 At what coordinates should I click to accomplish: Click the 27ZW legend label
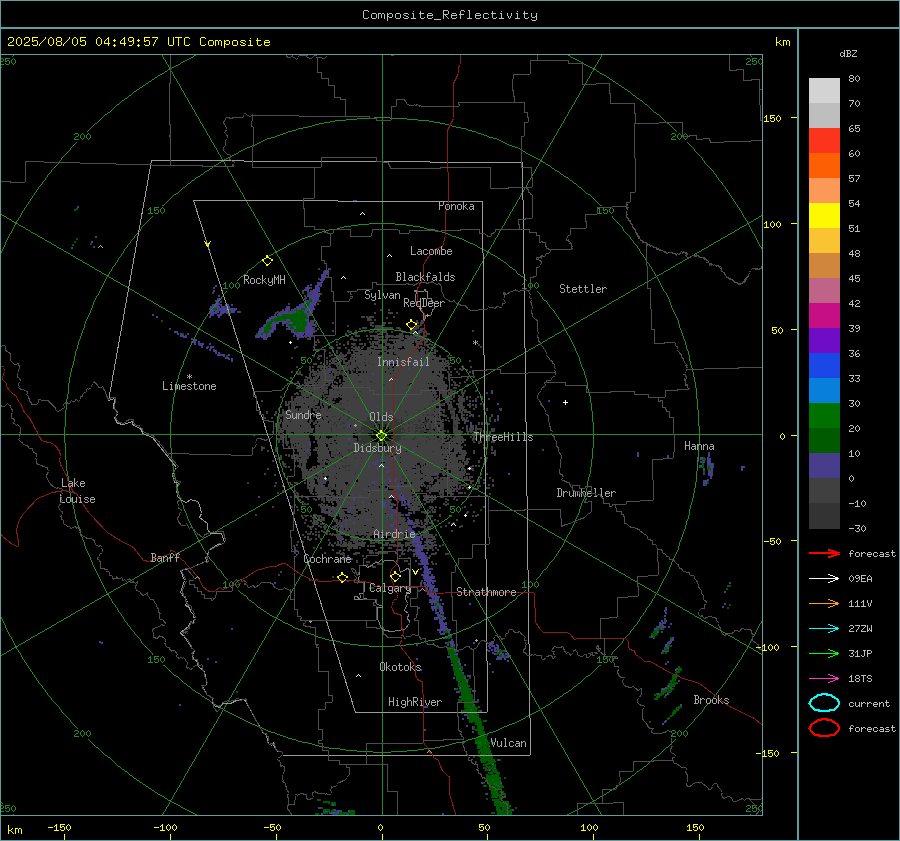tap(860, 629)
